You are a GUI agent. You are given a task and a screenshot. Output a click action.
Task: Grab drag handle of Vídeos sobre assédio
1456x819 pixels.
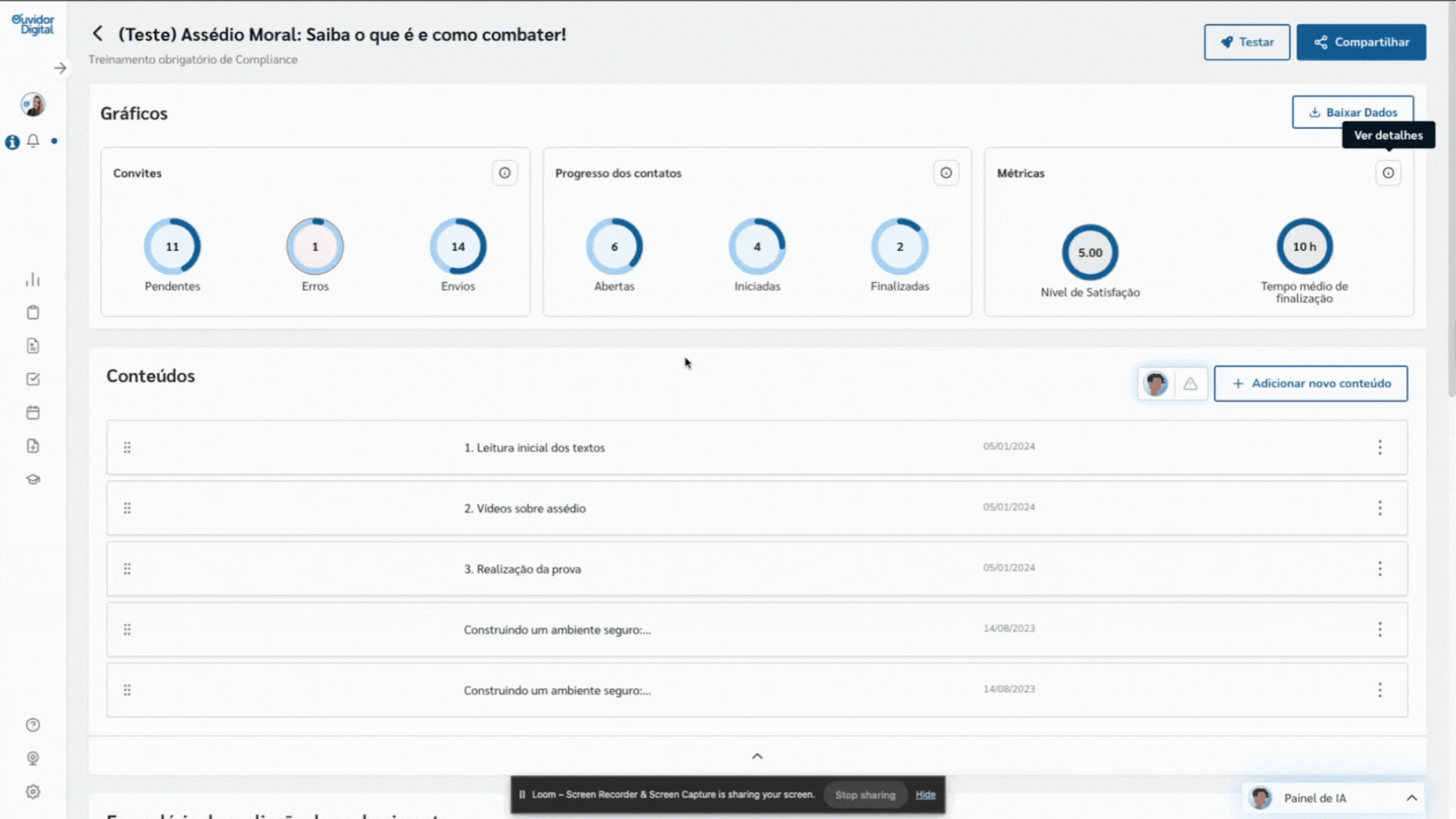(x=127, y=508)
